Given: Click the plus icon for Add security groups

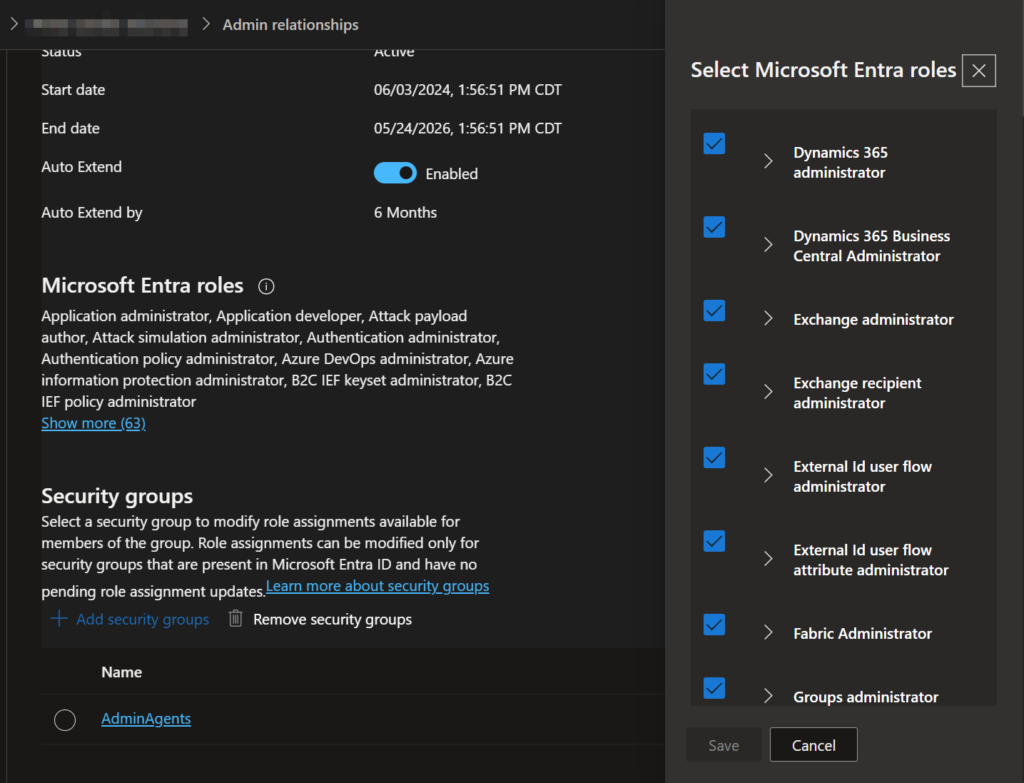Looking at the screenshot, I should pos(59,619).
